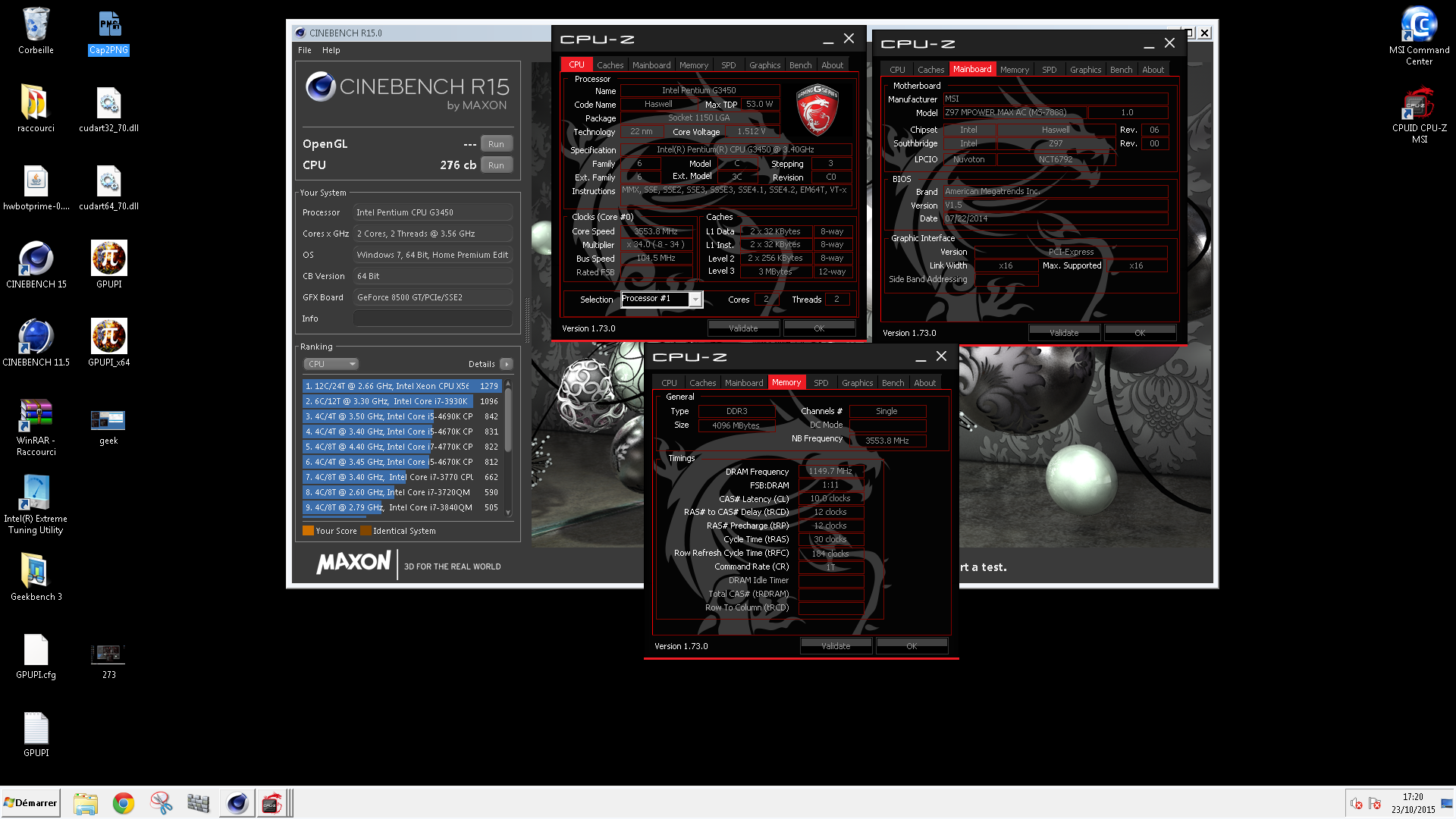The image size is (1456, 819).
Task: Click Validate in the Memory CPU-Z window
Action: [836, 646]
